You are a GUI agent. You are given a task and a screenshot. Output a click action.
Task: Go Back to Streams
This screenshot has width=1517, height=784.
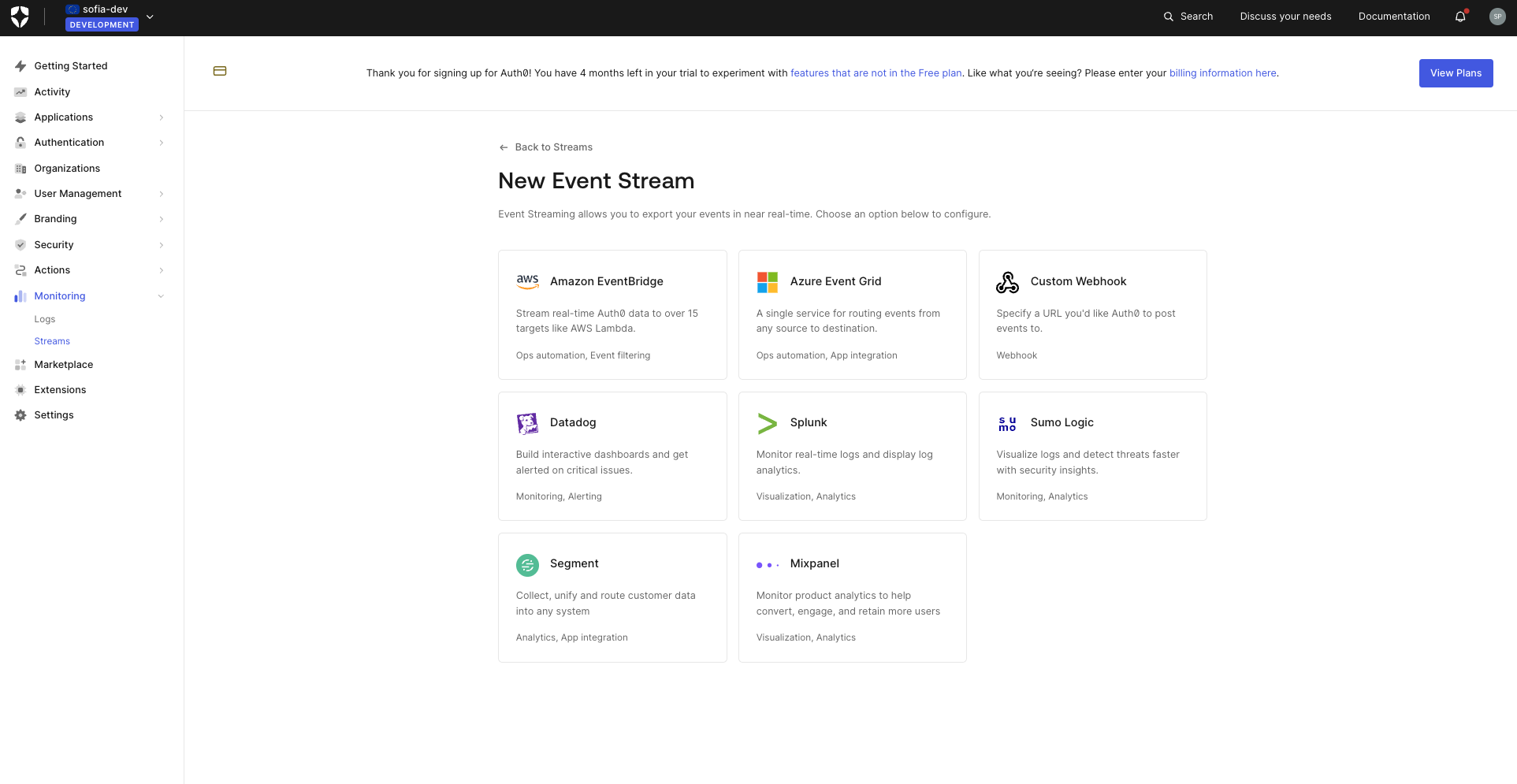pyautogui.click(x=553, y=147)
